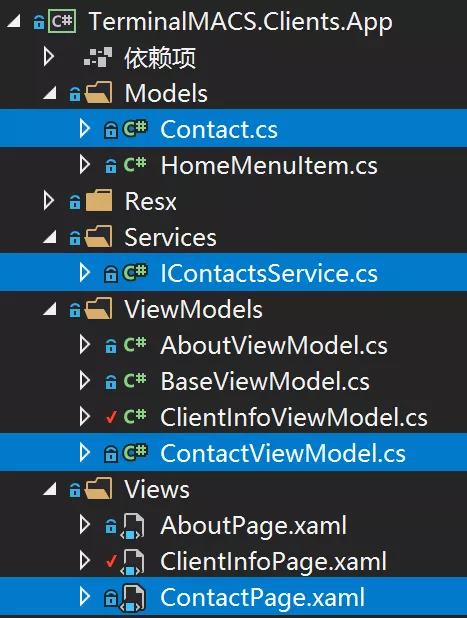Screen dimensions: 467x618
Task: Click the lock icon on AboutPage.xaml
Action: [111, 526]
